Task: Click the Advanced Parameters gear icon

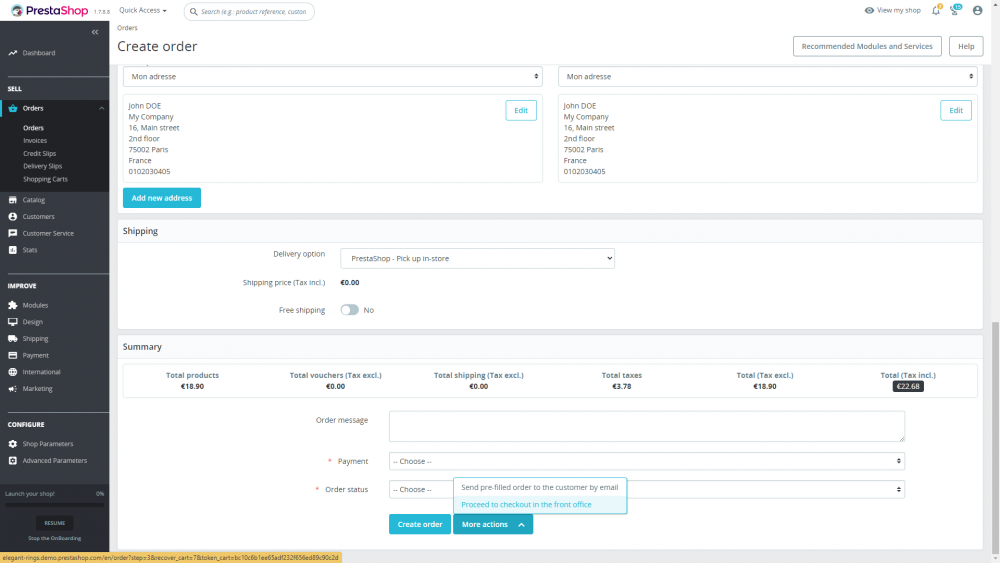Action: tap(13, 460)
